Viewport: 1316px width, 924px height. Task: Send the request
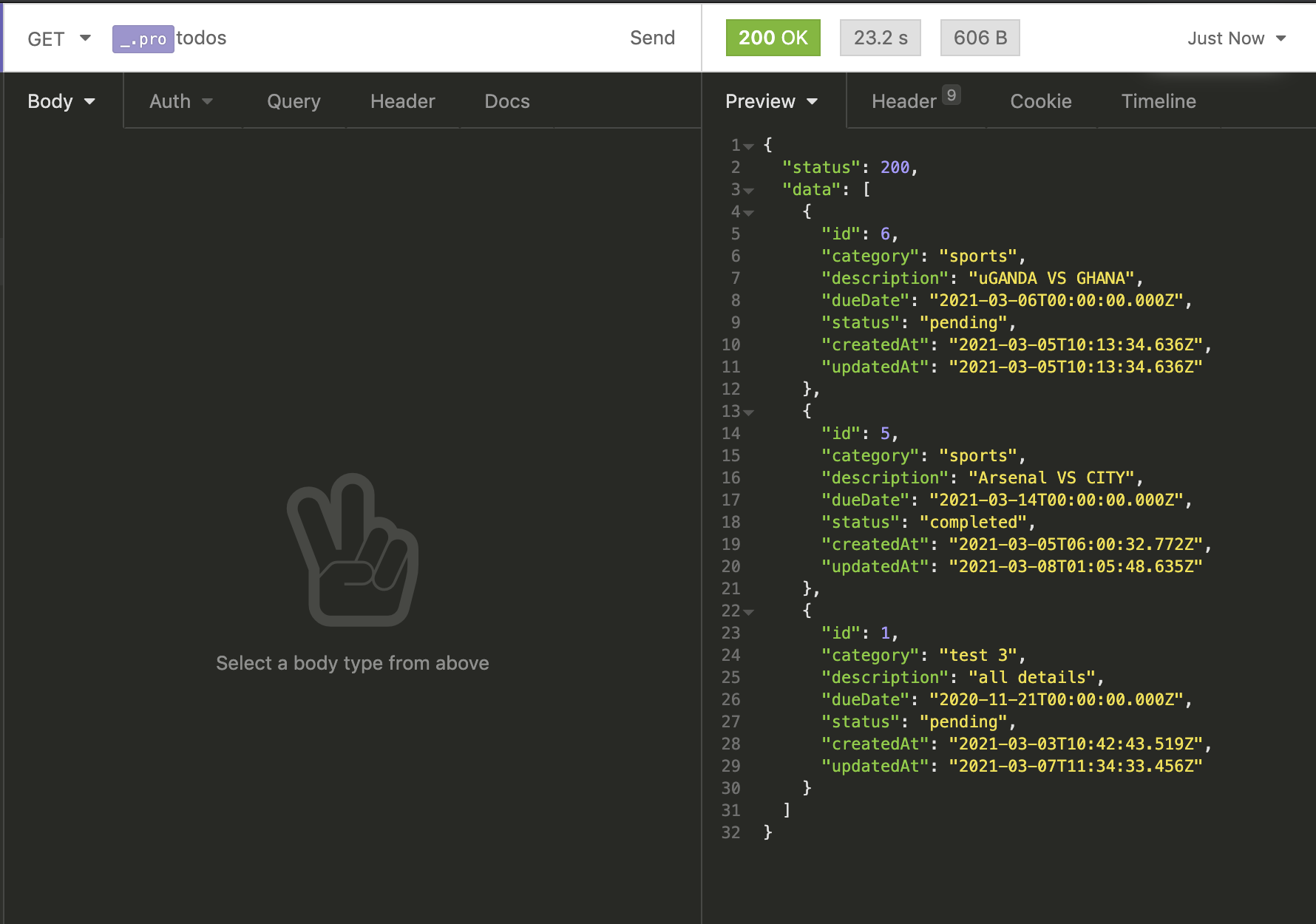coord(652,38)
